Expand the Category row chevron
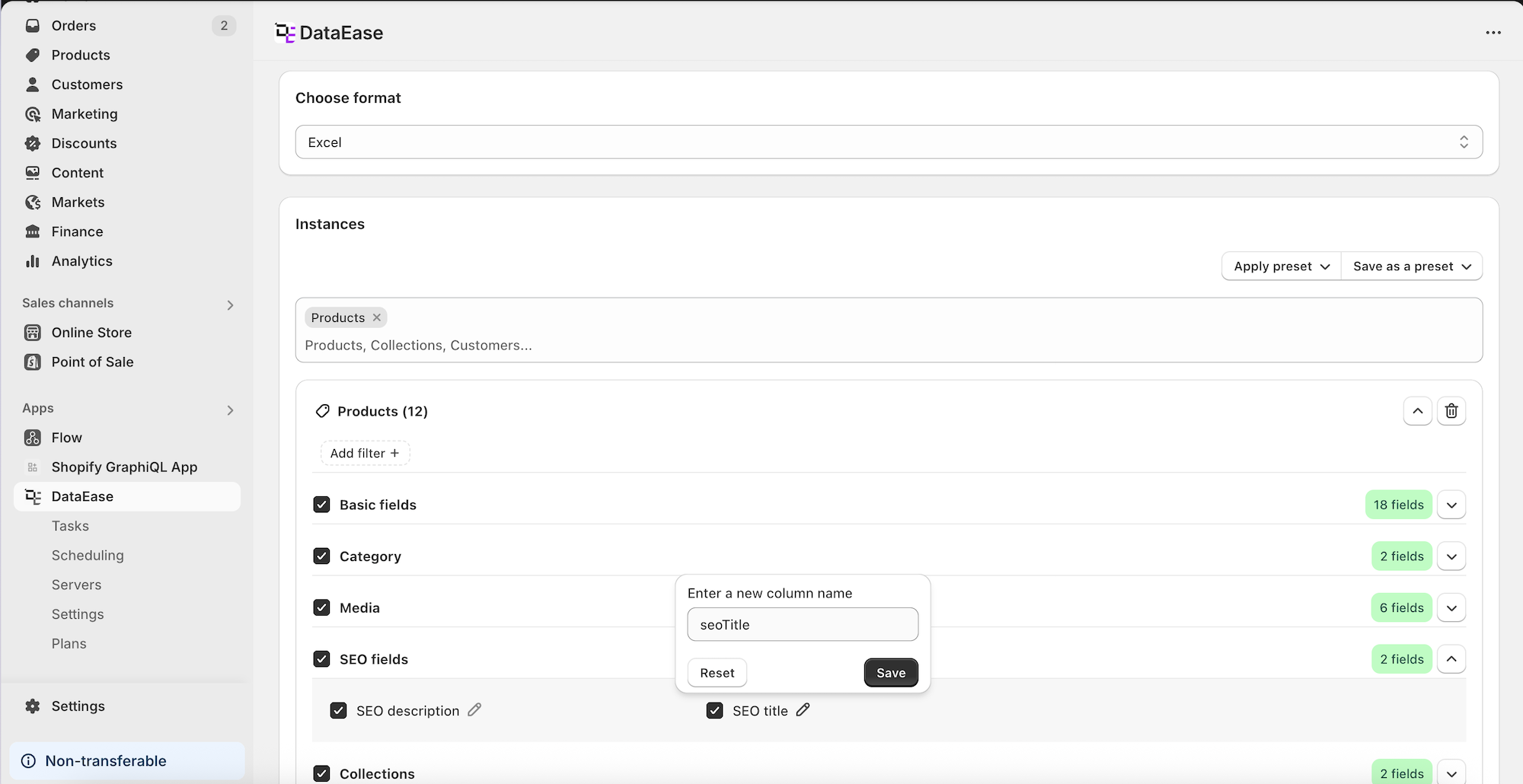The height and width of the screenshot is (784, 1523). [x=1451, y=556]
